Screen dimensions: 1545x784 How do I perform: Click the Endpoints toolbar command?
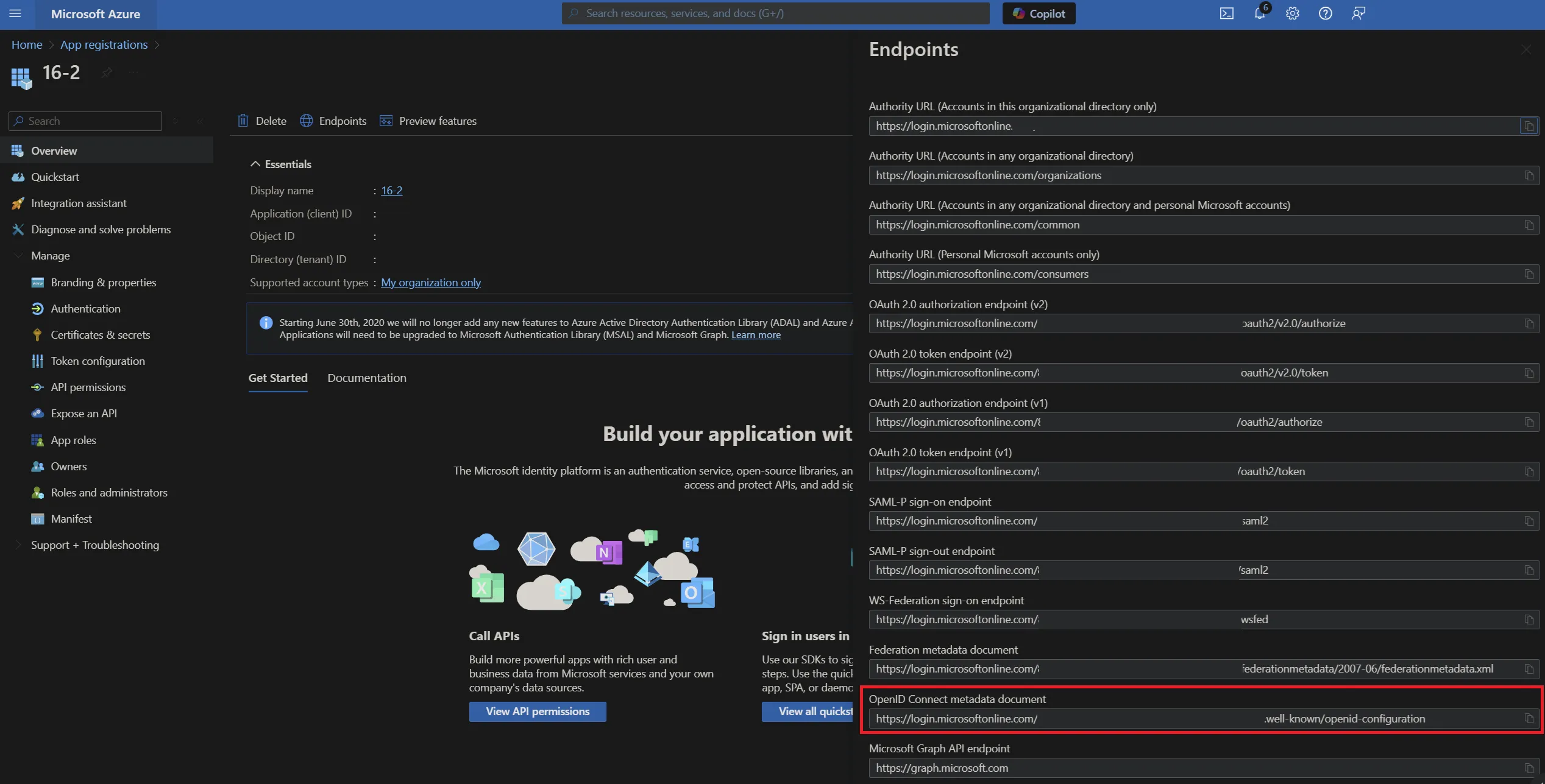[333, 121]
